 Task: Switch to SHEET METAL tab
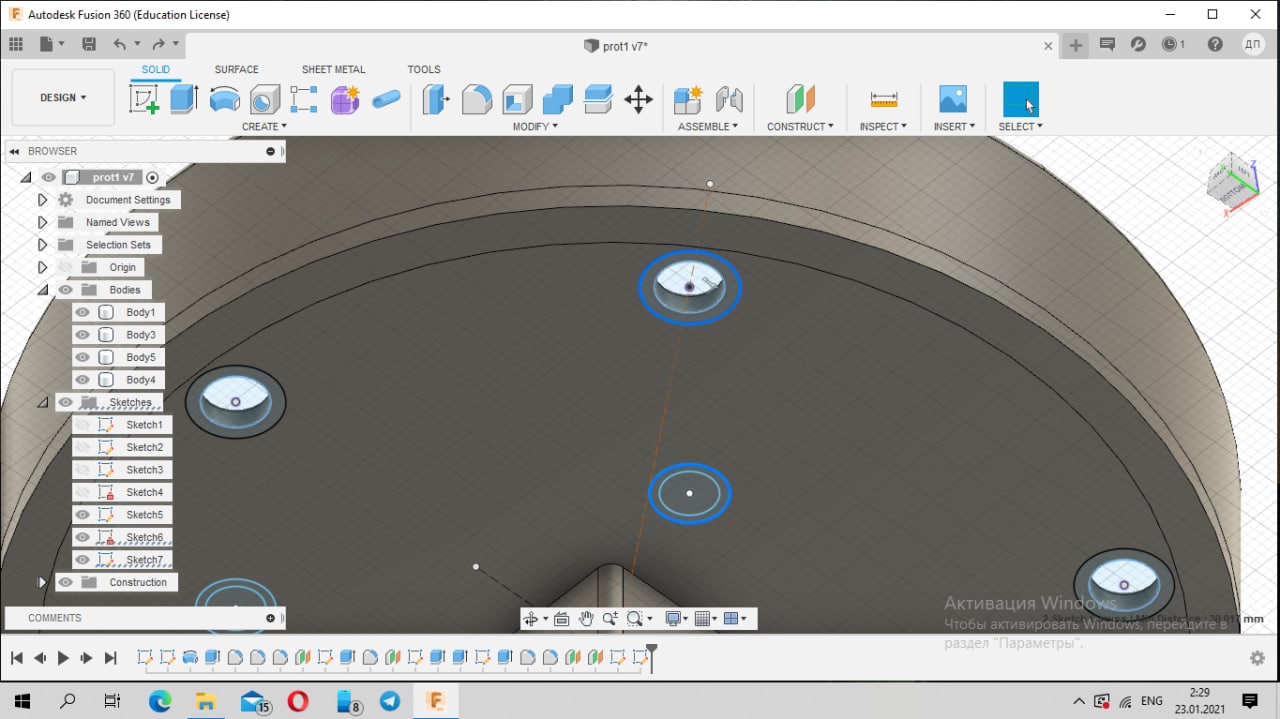point(334,69)
